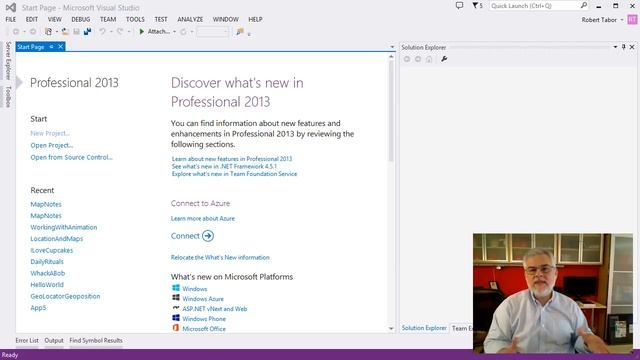Open the Attach button dropdown arrow
640x360 pixels.
(174, 31)
